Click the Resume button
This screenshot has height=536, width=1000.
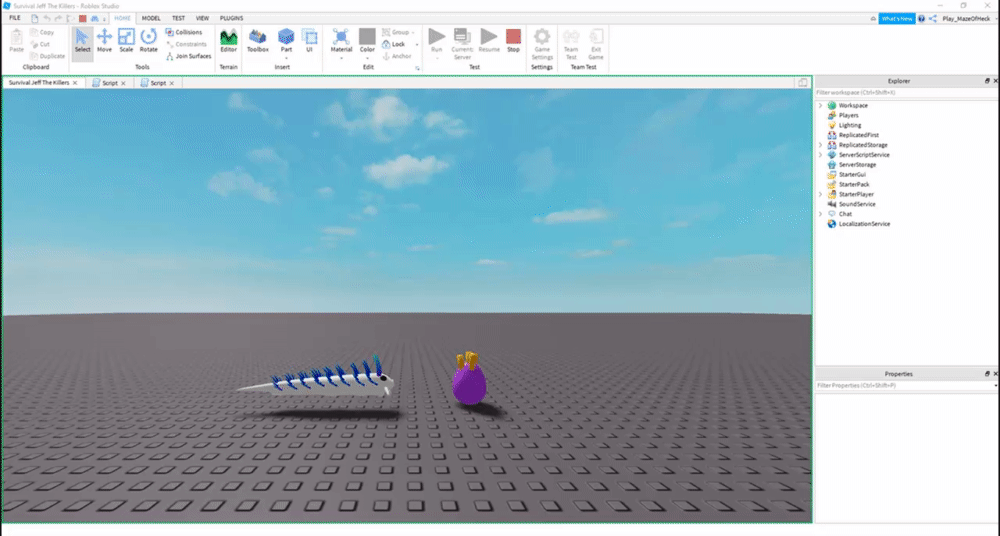click(489, 41)
